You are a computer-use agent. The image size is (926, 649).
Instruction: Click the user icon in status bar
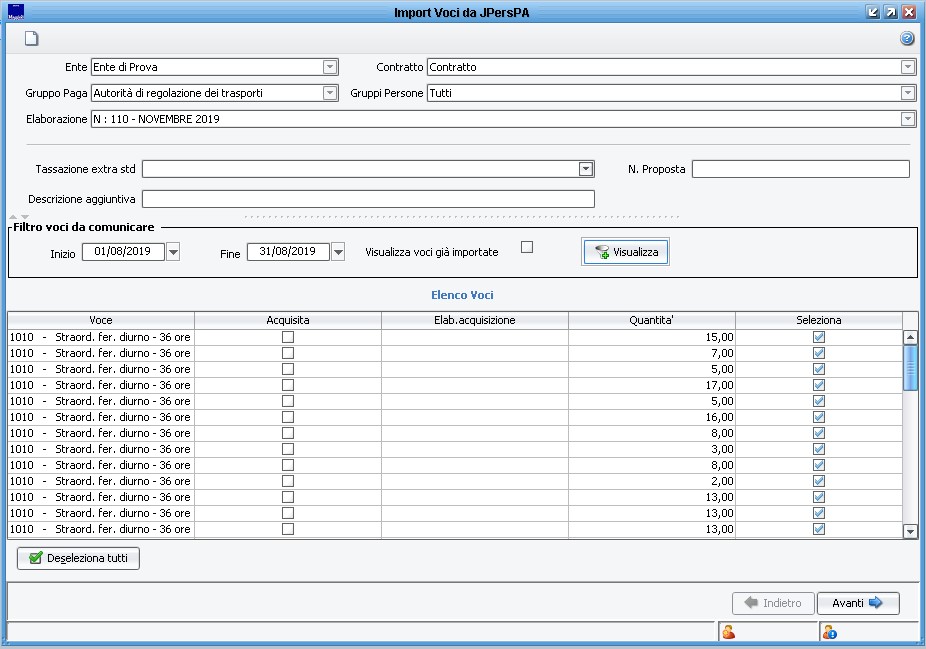tap(729, 631)
